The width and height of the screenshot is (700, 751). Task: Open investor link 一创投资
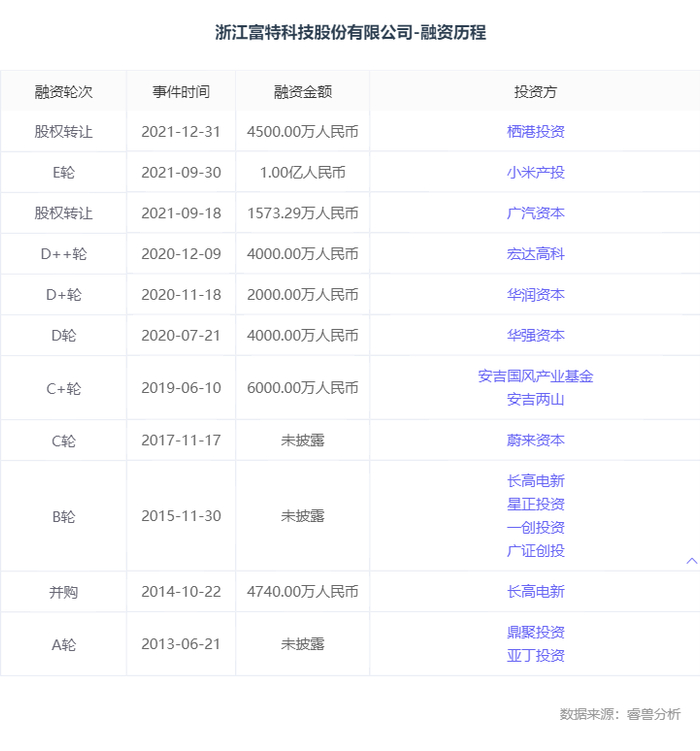[535, 528]
